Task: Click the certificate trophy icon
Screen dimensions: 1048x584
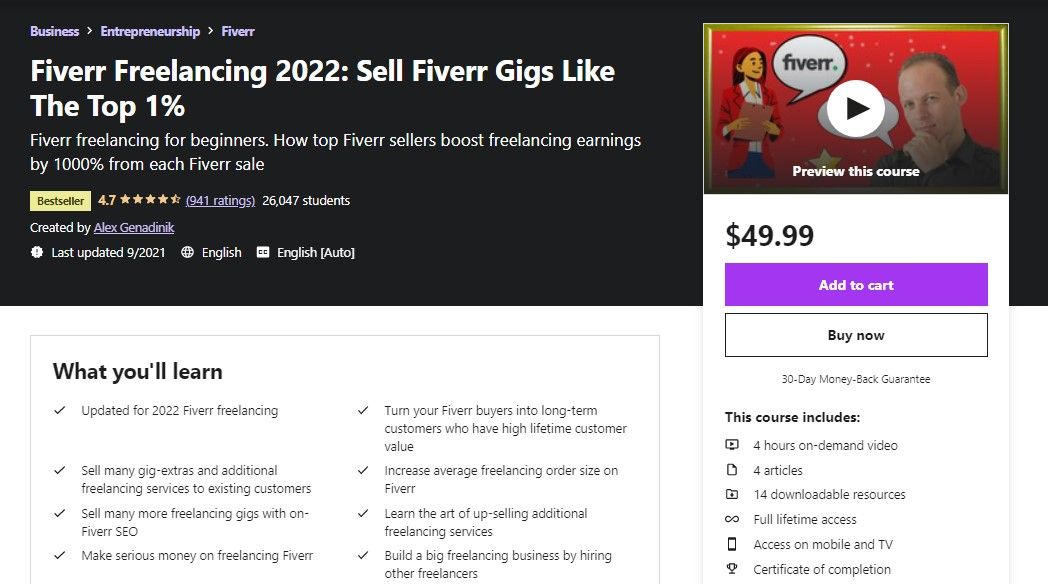Action: [732, 570]
